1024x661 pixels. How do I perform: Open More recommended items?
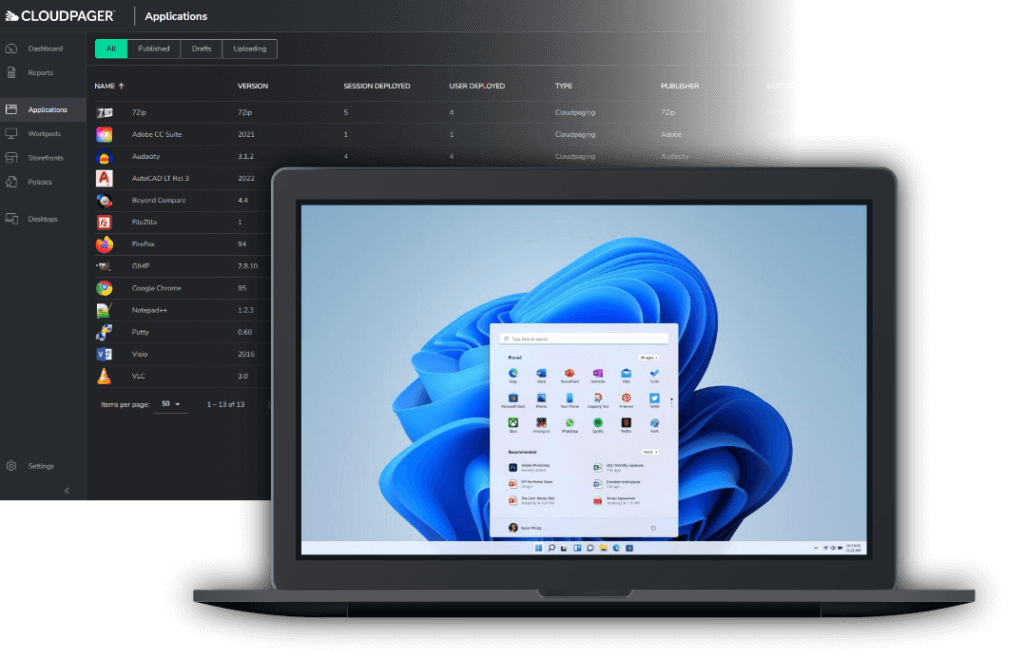tap(650, 452)
